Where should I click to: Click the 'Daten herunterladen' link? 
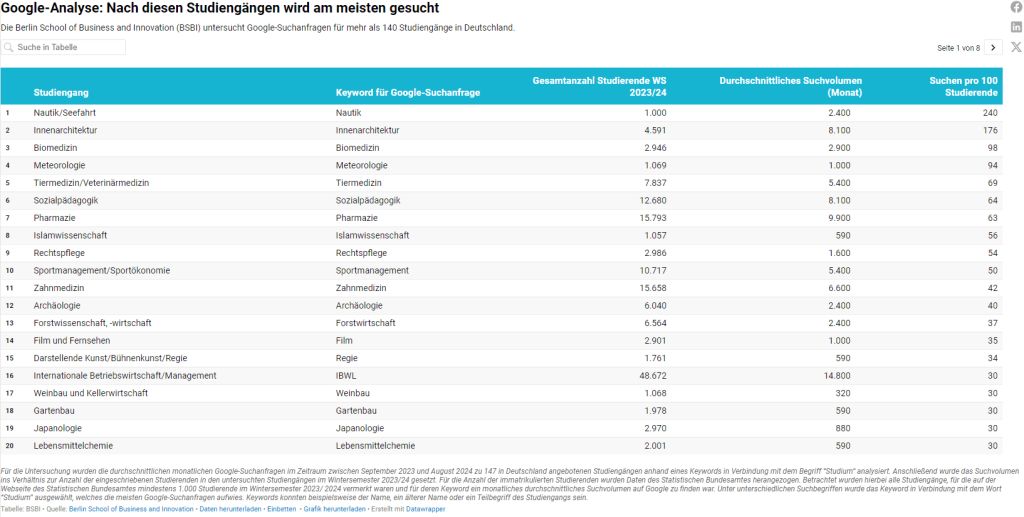tap(230, 509)
